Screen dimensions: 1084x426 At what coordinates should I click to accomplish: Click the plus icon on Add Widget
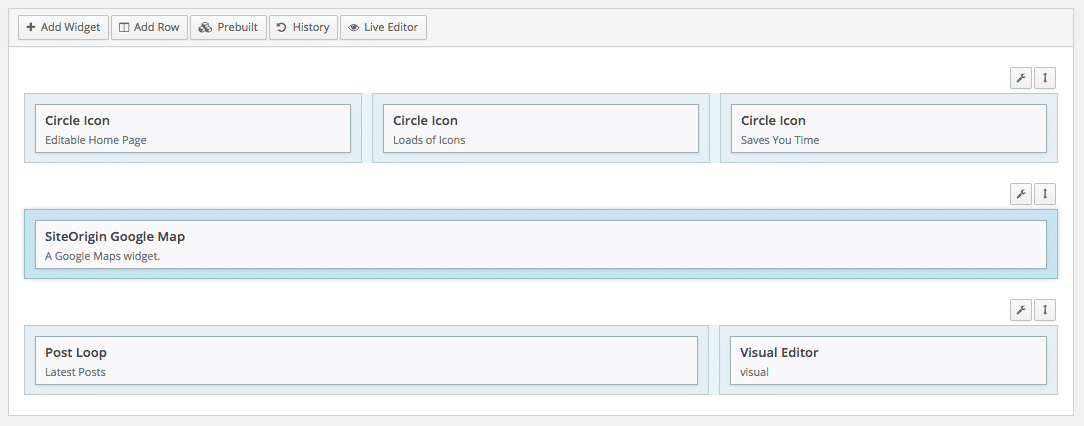point(31,27)
